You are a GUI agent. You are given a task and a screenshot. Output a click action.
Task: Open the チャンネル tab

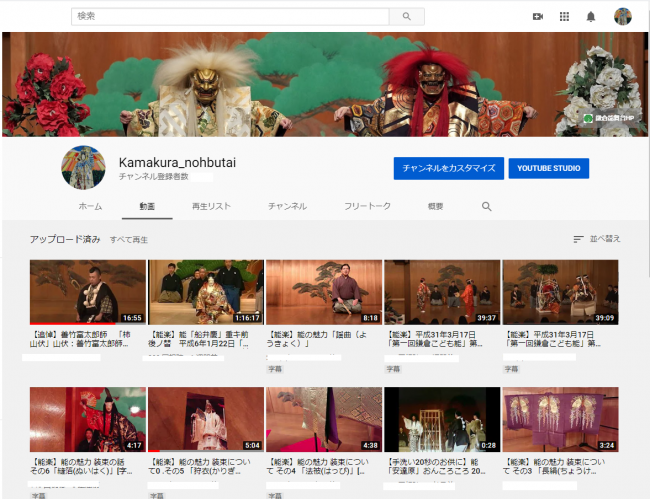click(x=287, y=206)
